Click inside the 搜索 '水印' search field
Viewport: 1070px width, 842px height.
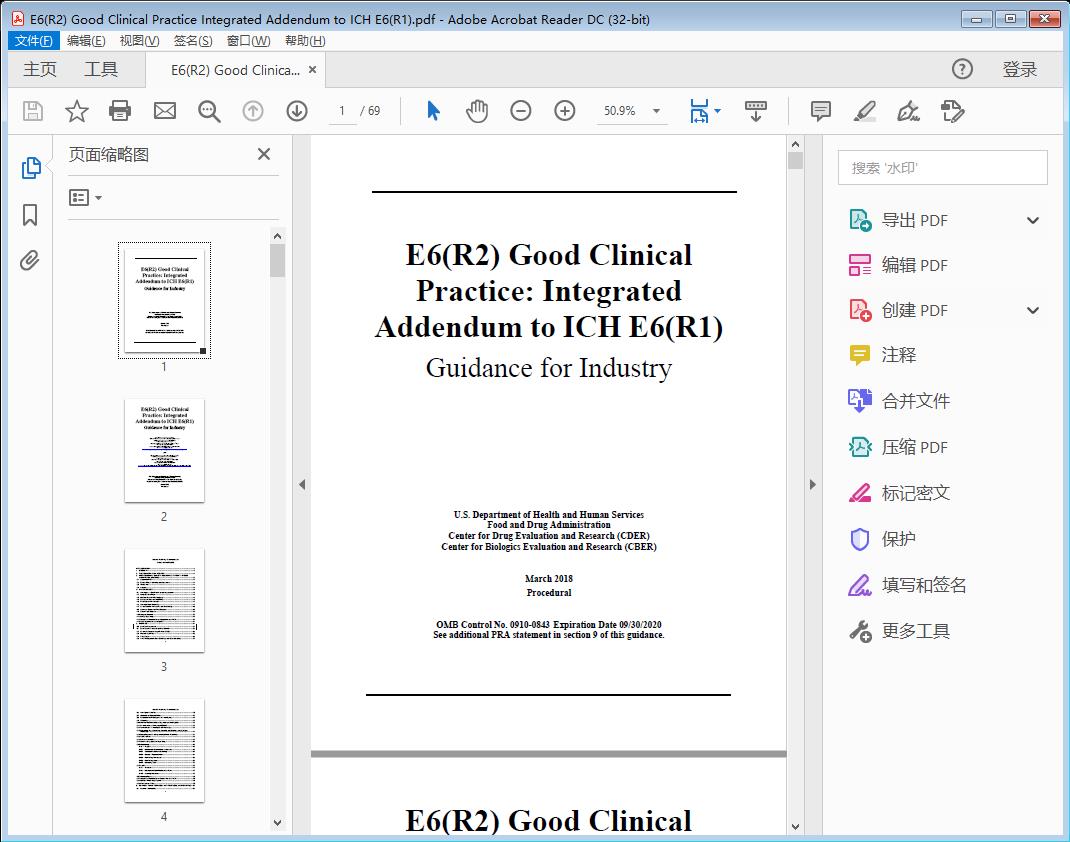coord(941,167)
